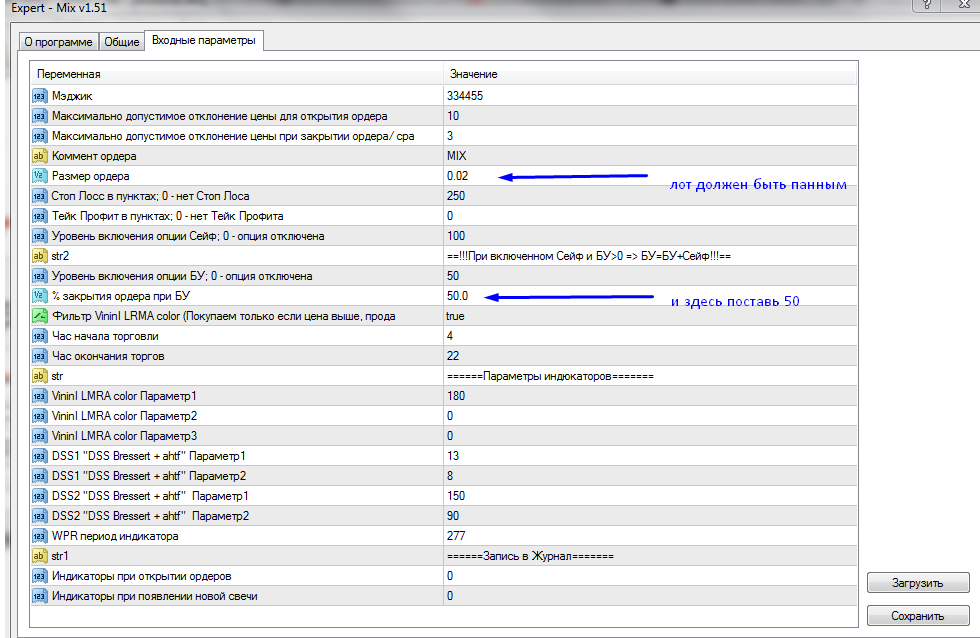Click the Переменная column header
Image resolution: width=980 pixels, height=638 pixels.
click(x=237, y=74)
